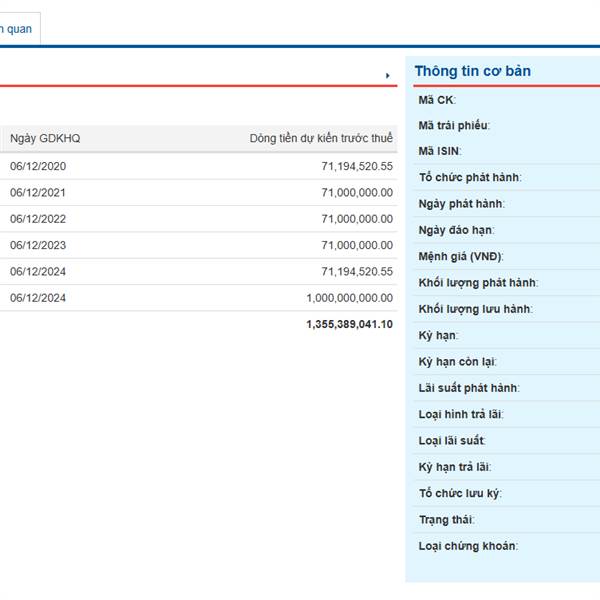Click the "Tổ chức phát hành" label
600x600 pixels.
(470, 178)
